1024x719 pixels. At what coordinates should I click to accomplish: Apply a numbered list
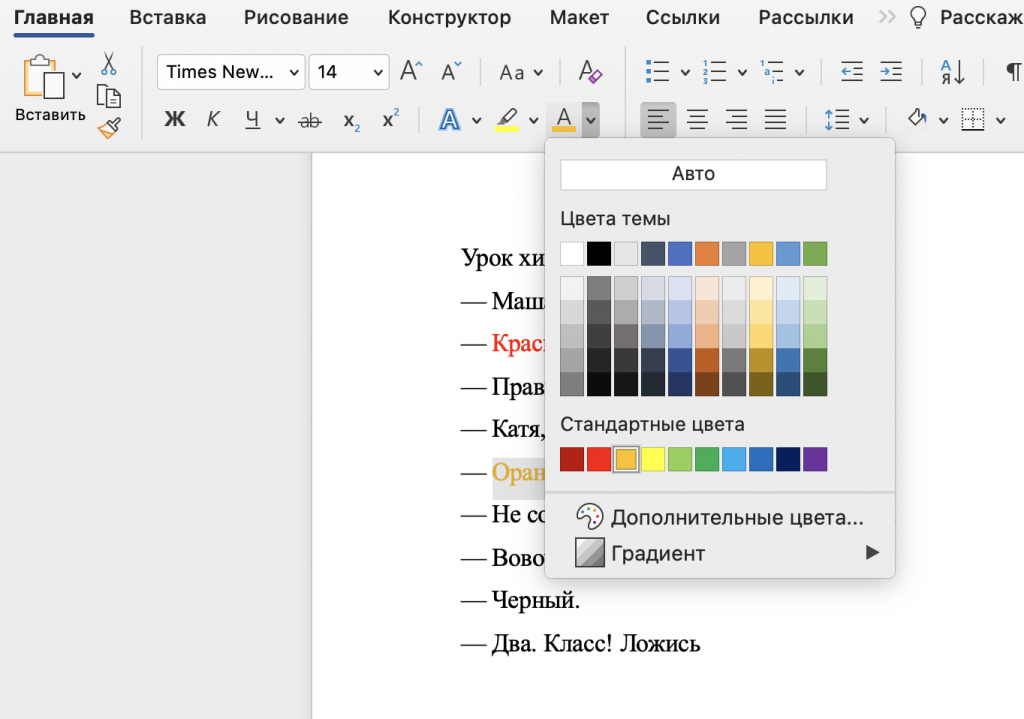(714, 71)
